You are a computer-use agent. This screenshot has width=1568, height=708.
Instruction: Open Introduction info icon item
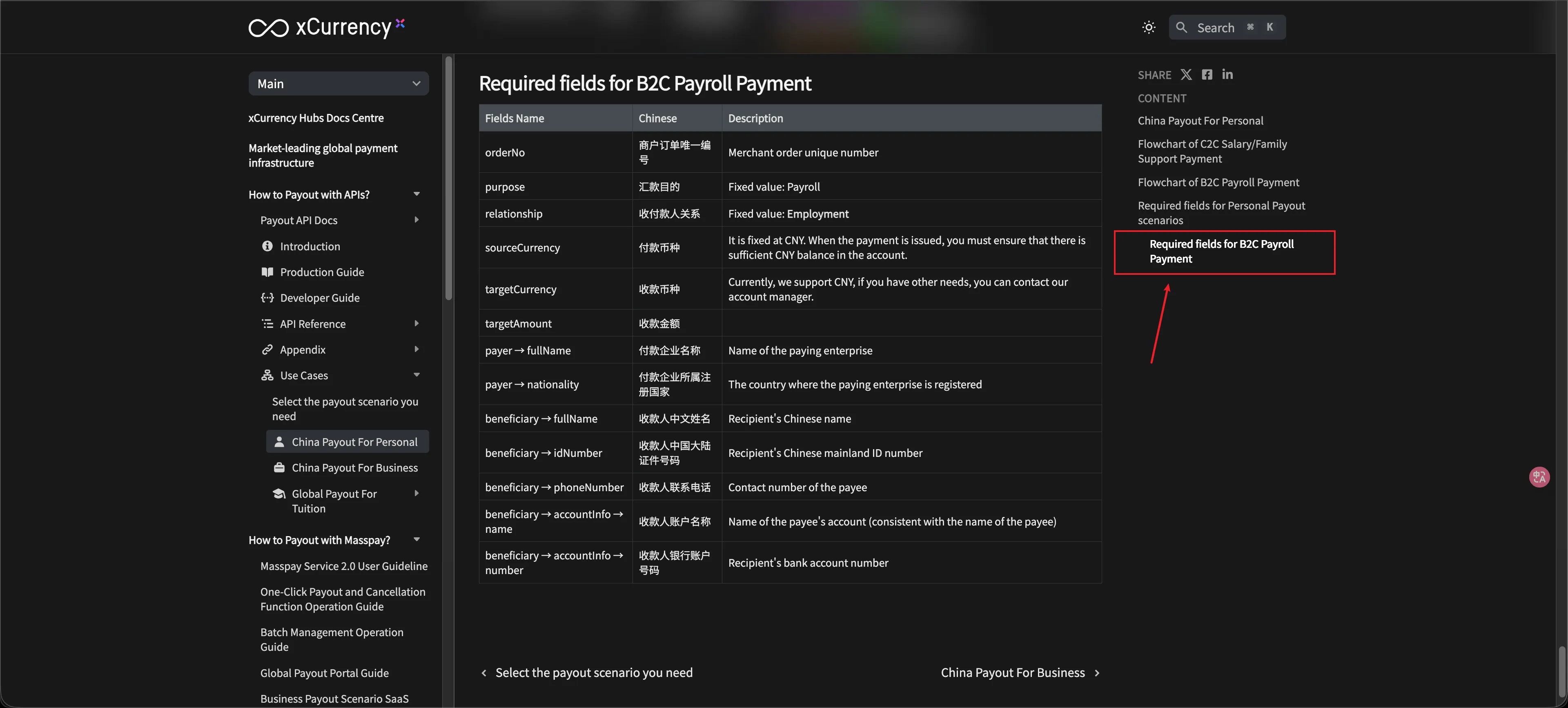click(309, 246)
